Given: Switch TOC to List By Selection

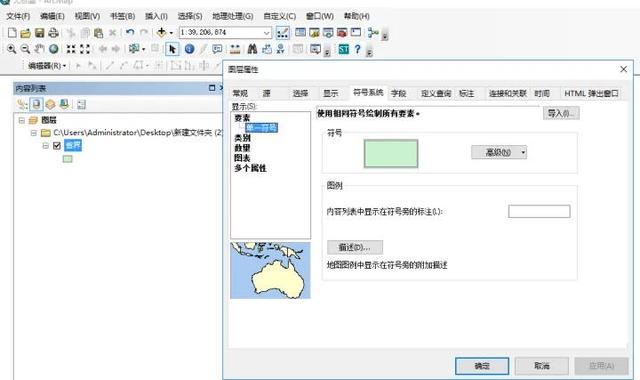Looking at the screenshot, I should [x=64, y=104].
